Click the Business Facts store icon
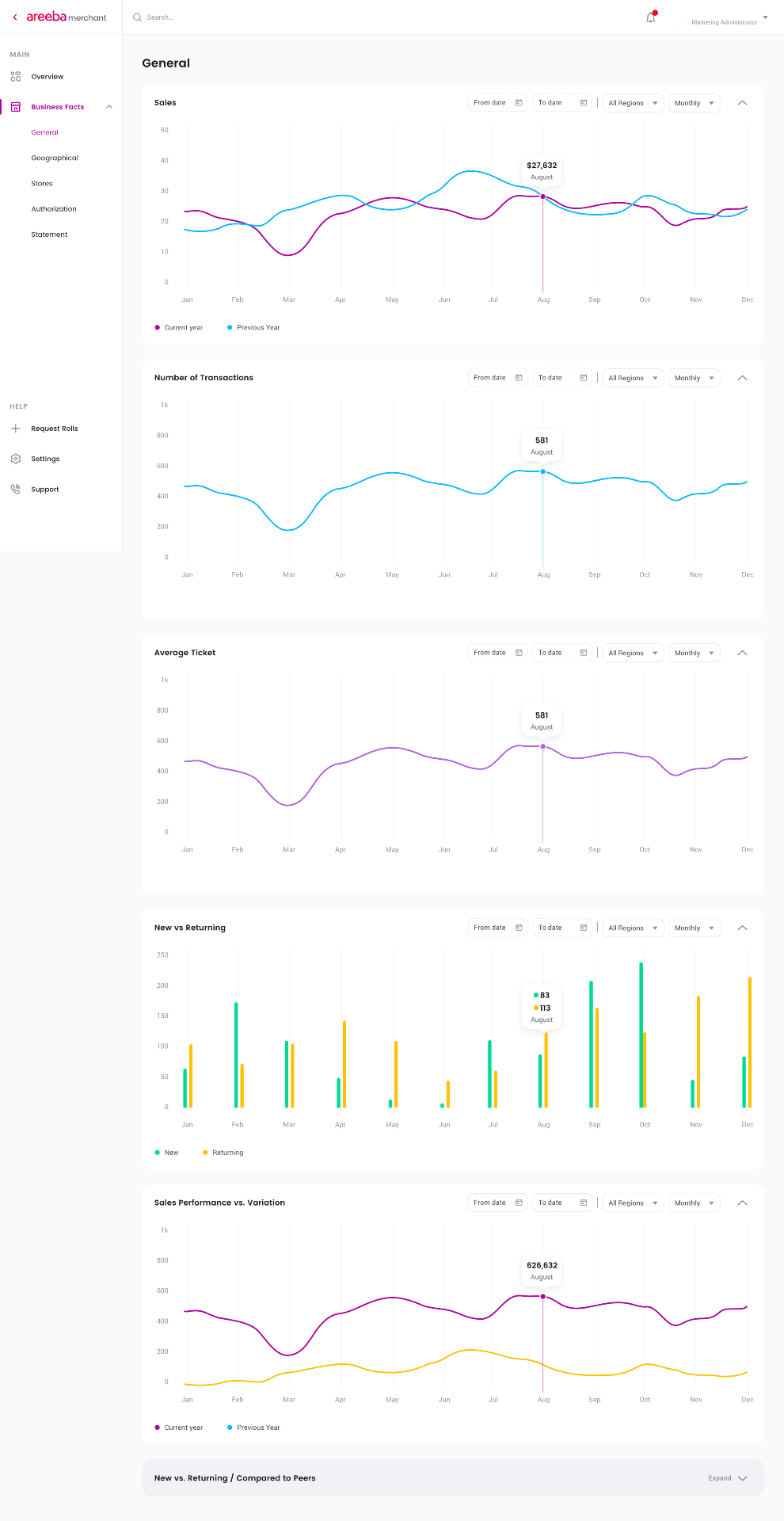This screenshot has width=784, height=1521. (x=16, y=107)
